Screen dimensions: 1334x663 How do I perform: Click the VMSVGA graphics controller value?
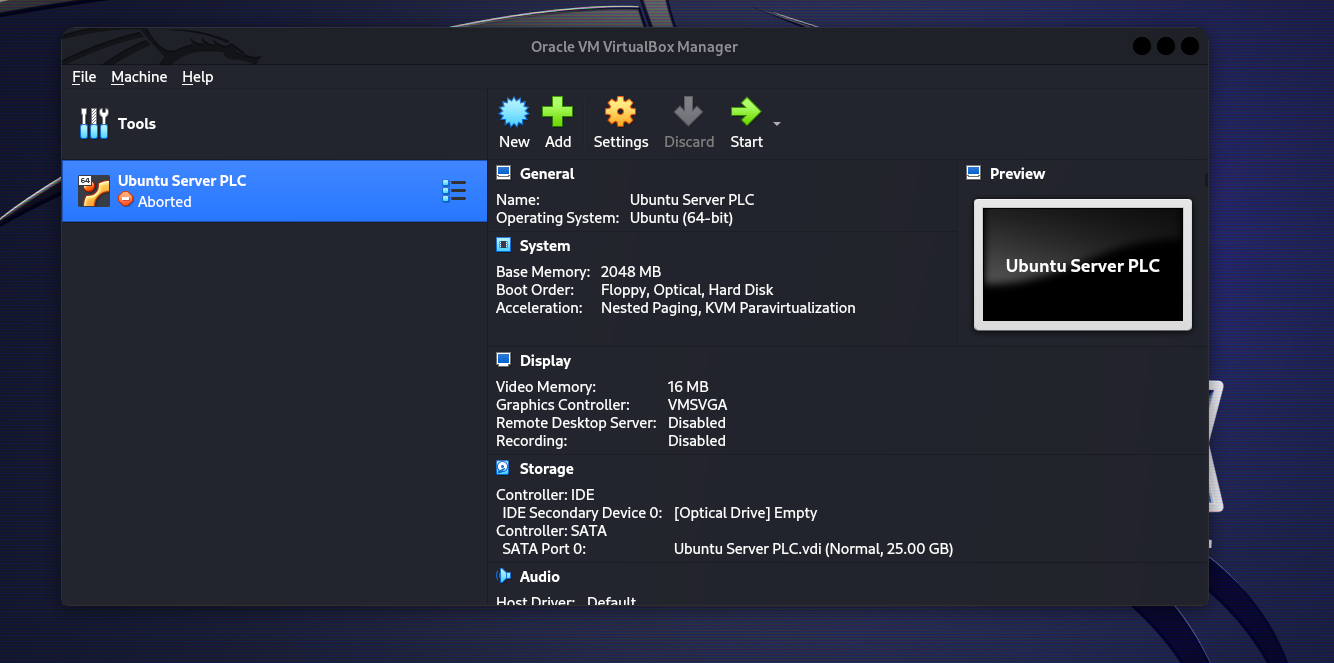698,405
